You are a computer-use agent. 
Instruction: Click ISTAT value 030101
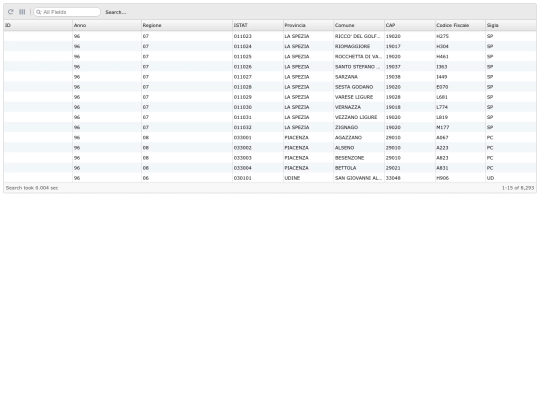pyautogui.click(x=242, y=178)
